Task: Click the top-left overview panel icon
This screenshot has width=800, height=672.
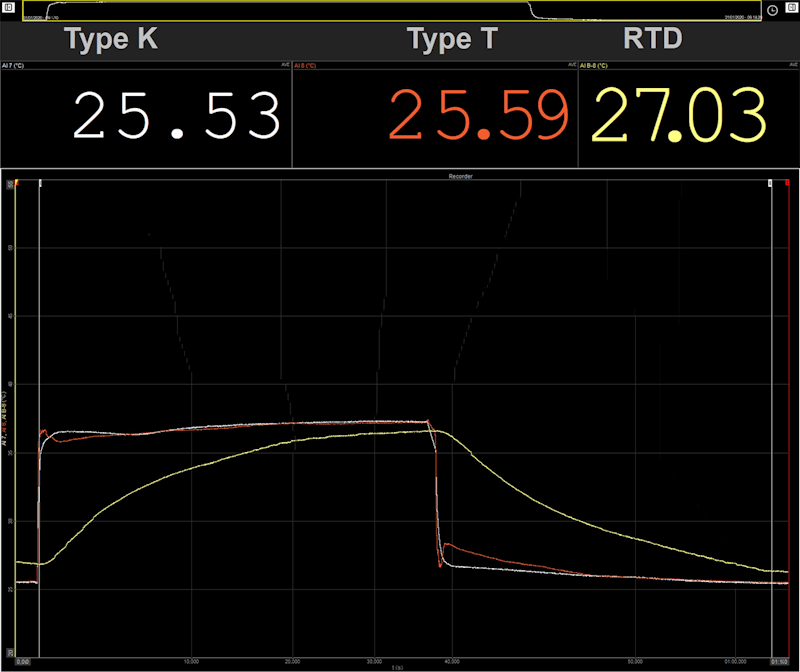Action: (x=8, y=8)
